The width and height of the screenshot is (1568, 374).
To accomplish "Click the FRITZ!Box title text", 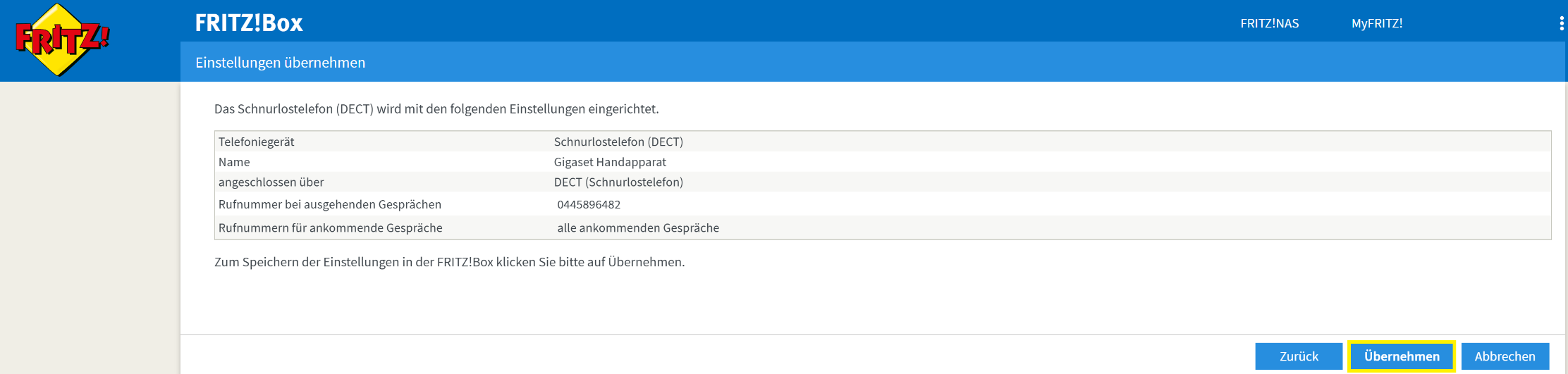I will (x=248, y=23).
